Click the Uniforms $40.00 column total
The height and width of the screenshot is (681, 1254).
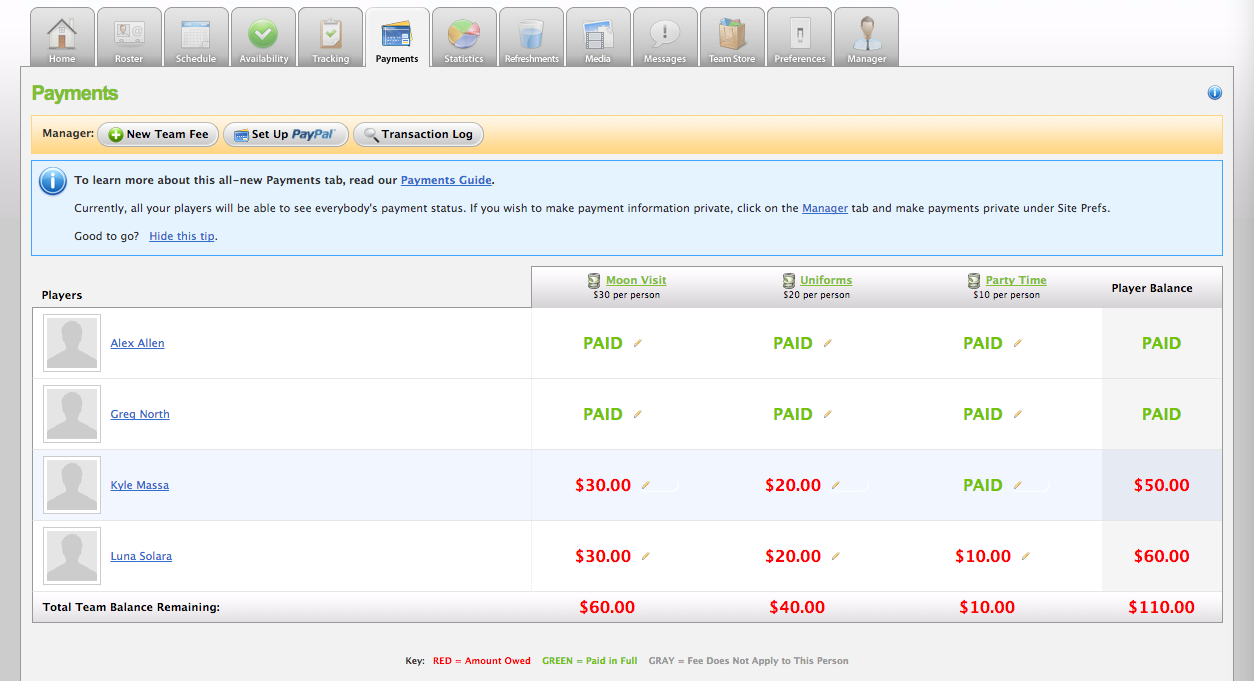click(797, 607)
